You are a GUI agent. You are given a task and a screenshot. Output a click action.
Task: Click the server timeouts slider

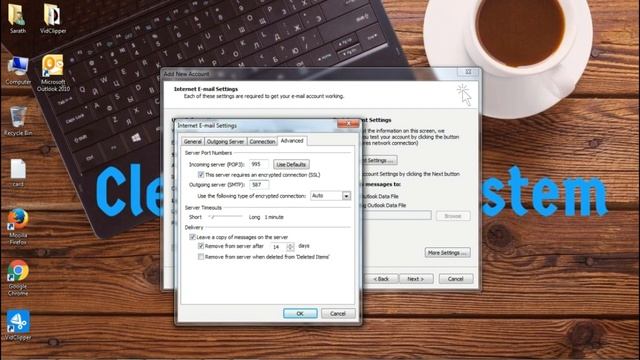point(225,217)
